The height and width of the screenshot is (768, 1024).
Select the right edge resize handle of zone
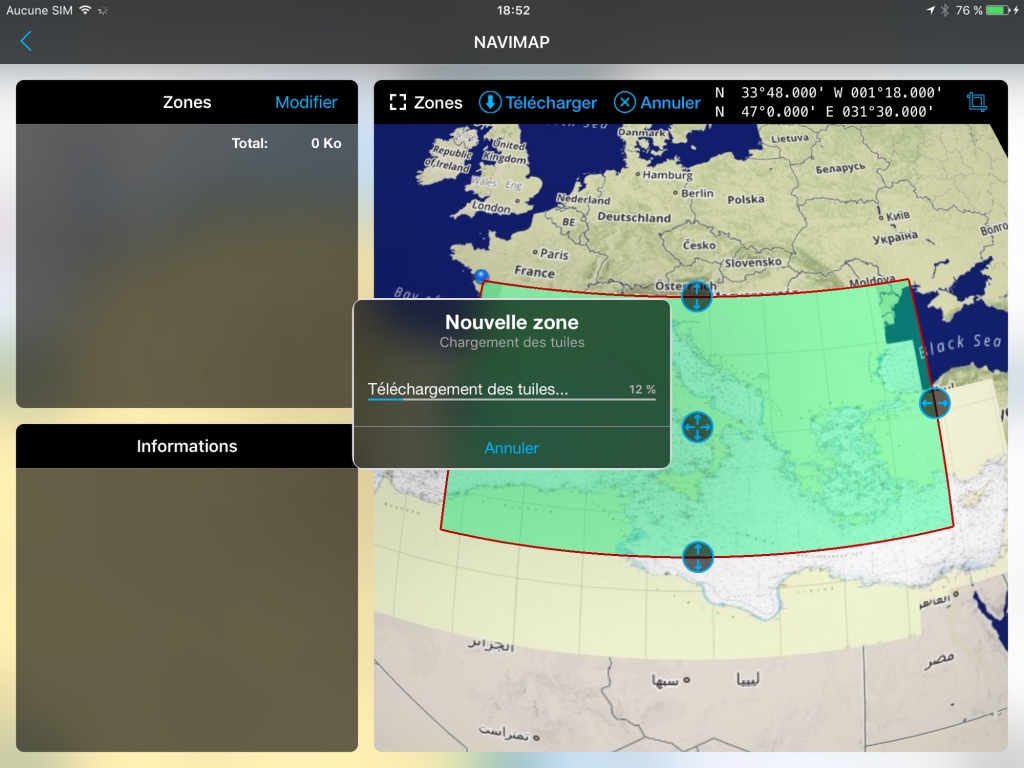point(935,403)
